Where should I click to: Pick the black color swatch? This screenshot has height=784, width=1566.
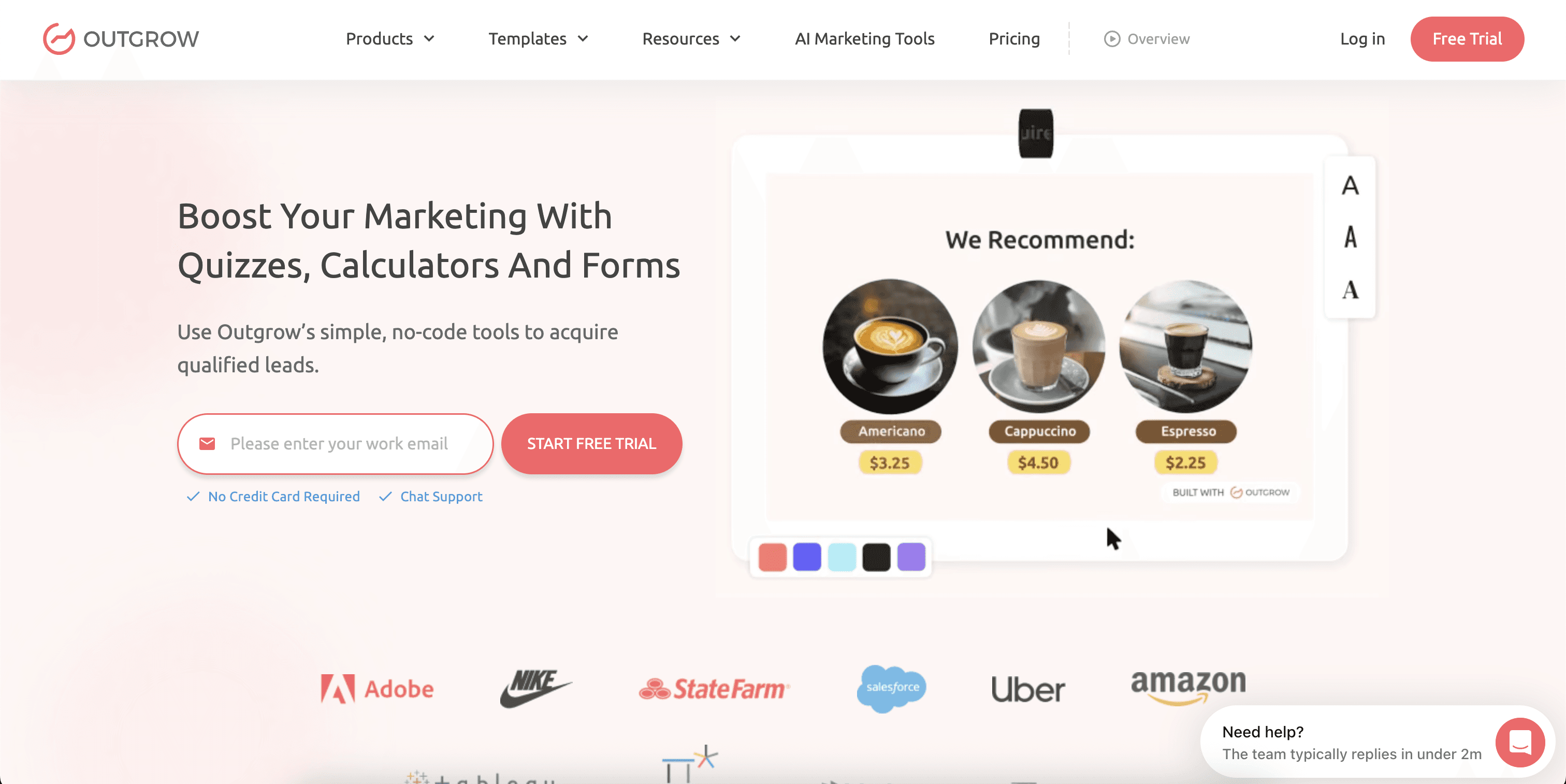click(876, 557)
